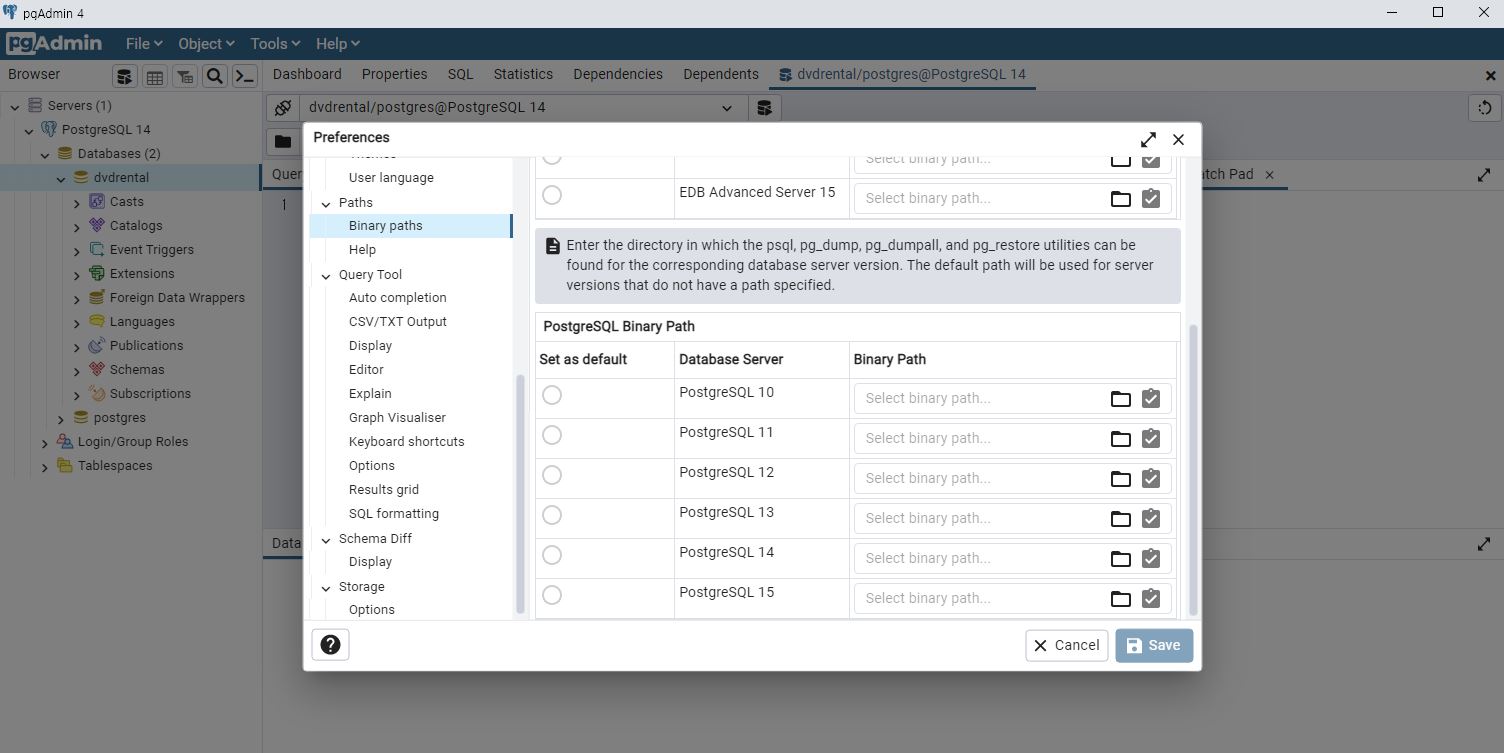Viewport: 1504px width, 753px height.
Task: Expand the Schemas tree node
Action: tap(77, 370)
